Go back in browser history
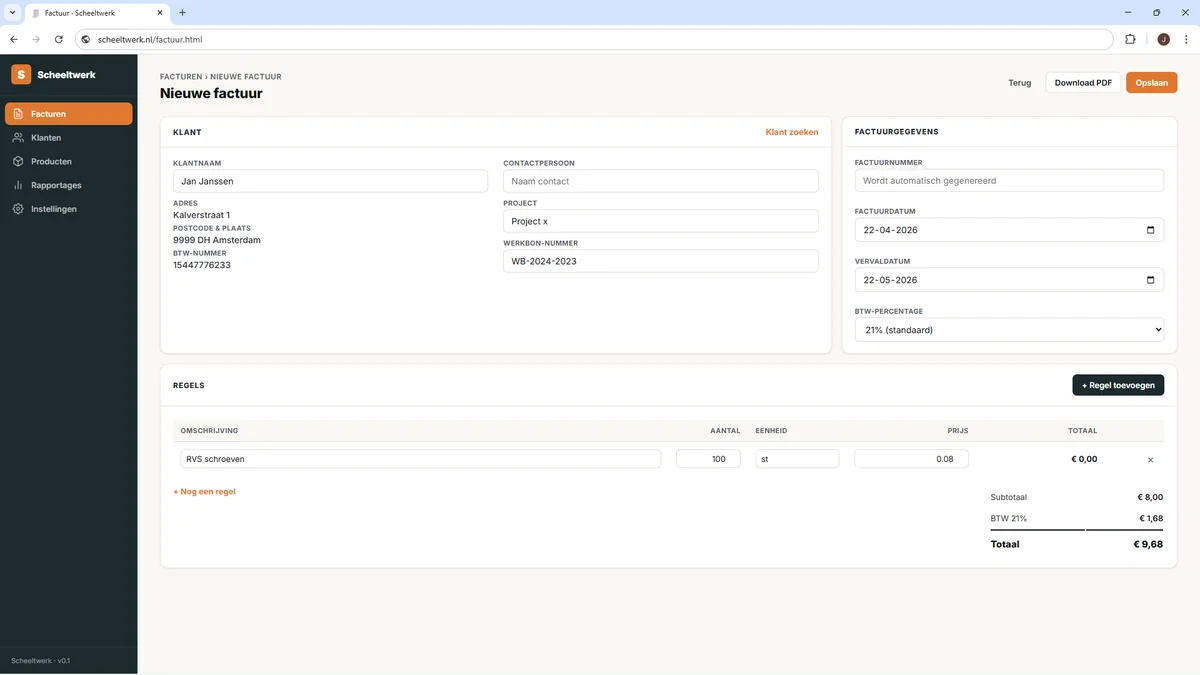The image size is (1200, 675). (x=14, y=39)
